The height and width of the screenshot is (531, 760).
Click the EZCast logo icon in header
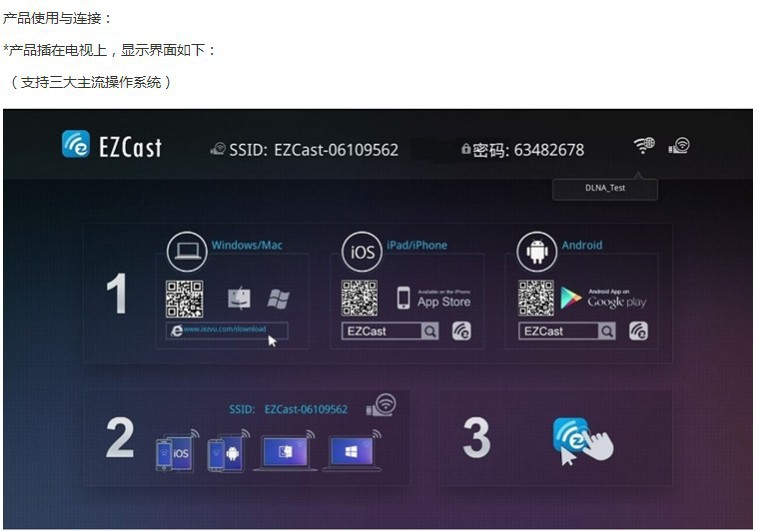tap(76, 145)
